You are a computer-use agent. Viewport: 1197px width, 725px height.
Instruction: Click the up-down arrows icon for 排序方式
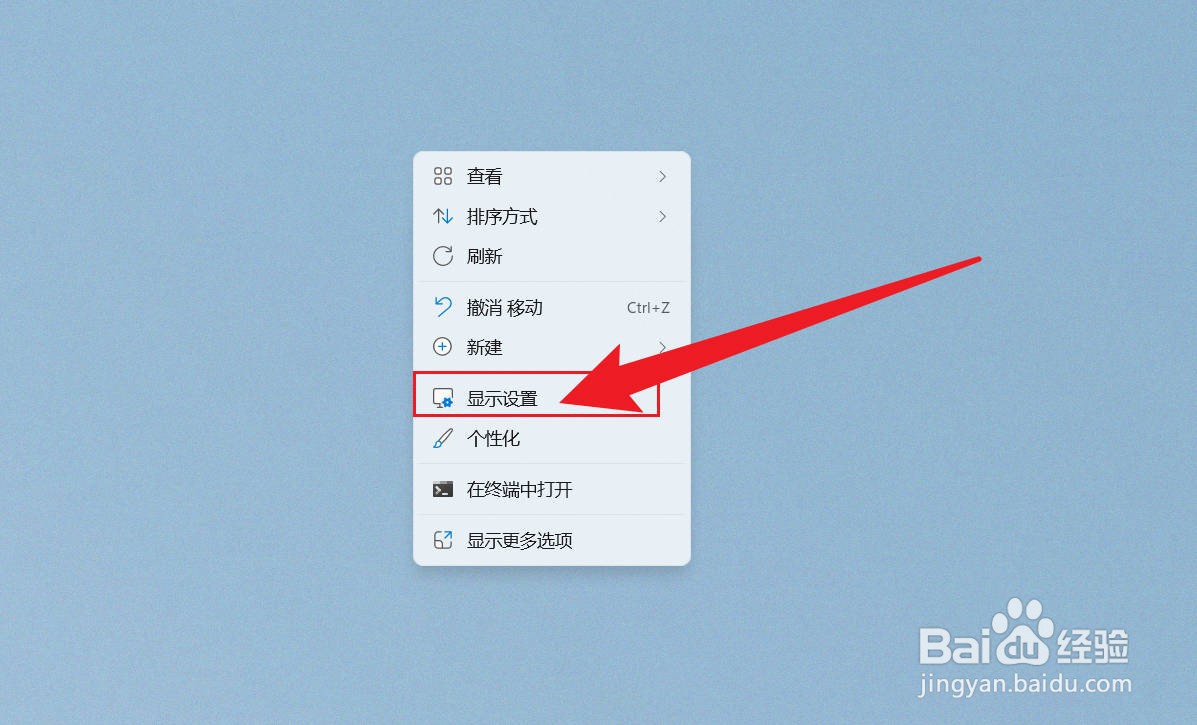(443, 217)
